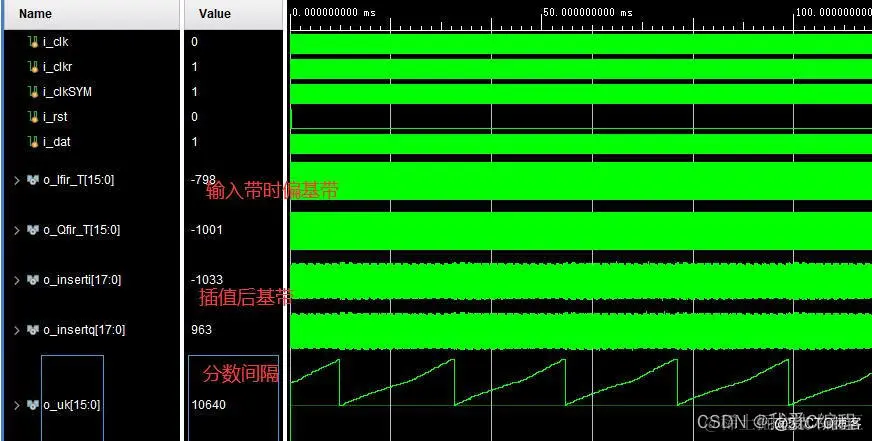Image resolution: width=872 pixels, height=441 pixels.
Task: Click the 10640 value cell
Action: pyautogui.click(x=209, y=405)
